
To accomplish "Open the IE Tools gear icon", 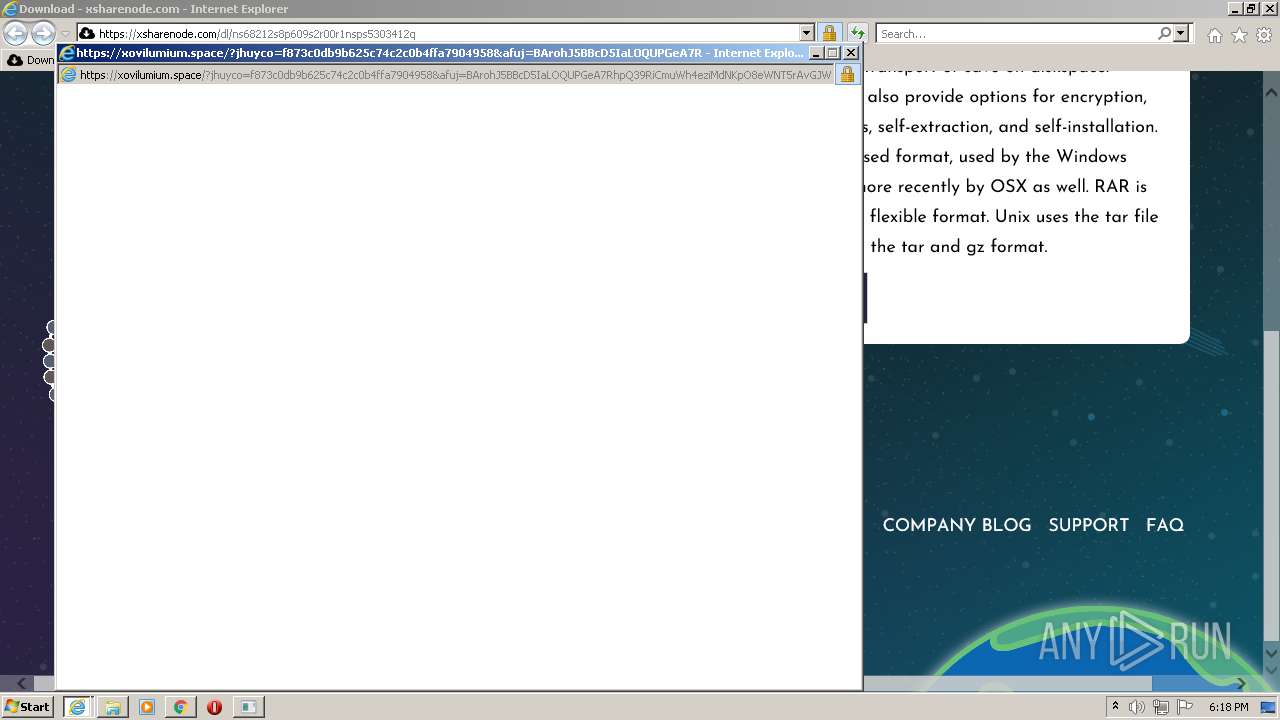I will coord(1264,35).
